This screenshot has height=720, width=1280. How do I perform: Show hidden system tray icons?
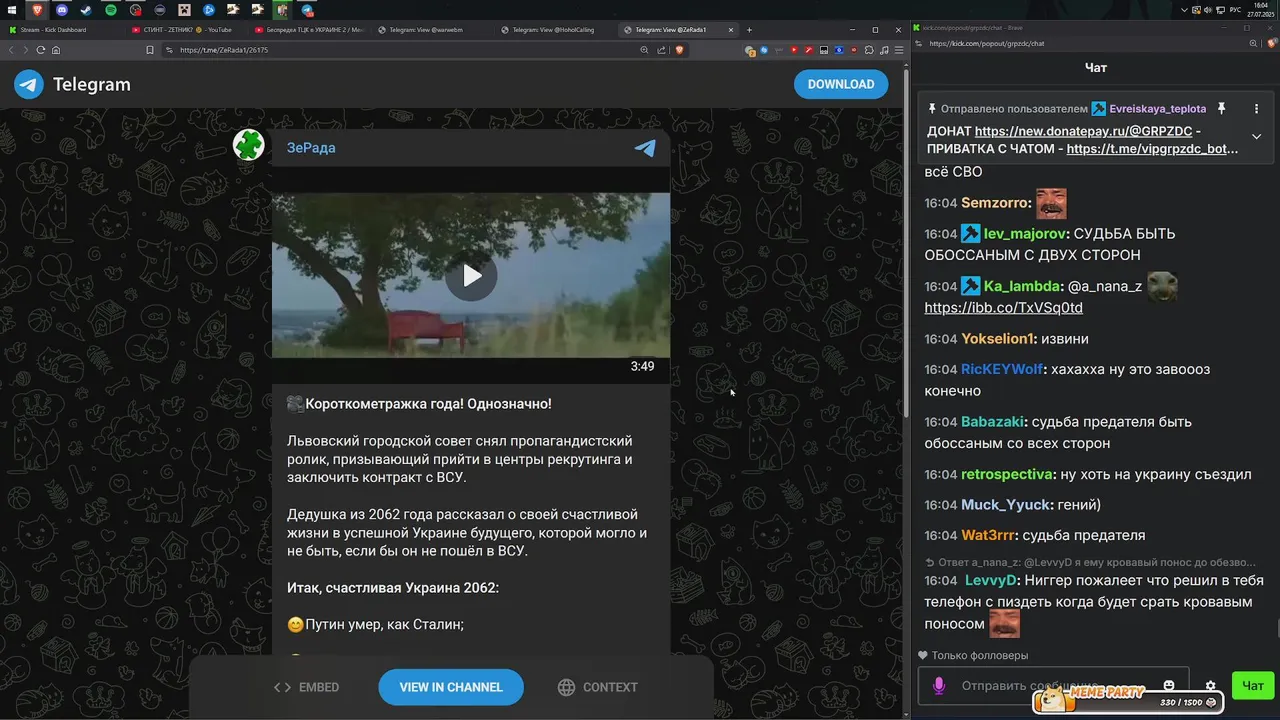(1185, 10)
